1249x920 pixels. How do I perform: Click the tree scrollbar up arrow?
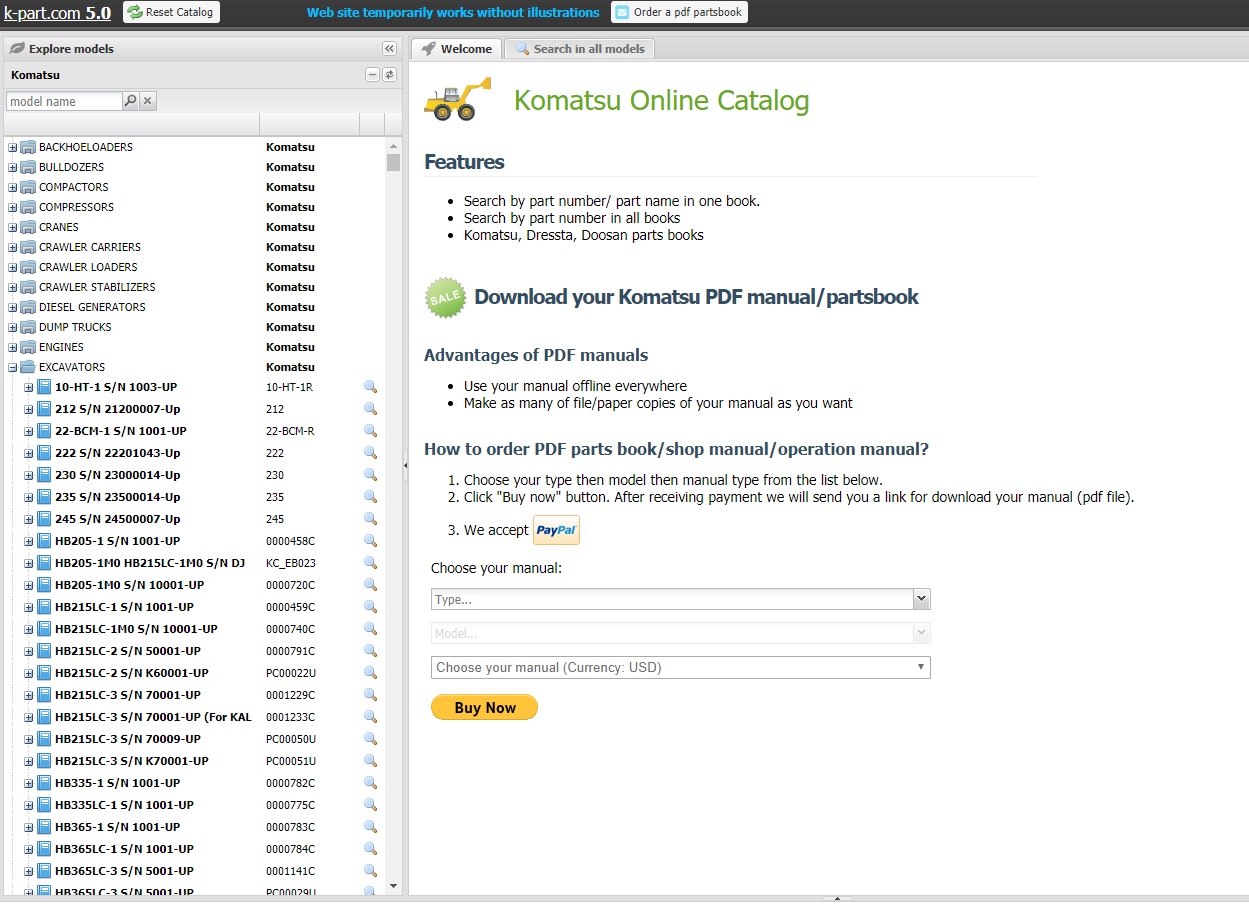pos(393,145)
